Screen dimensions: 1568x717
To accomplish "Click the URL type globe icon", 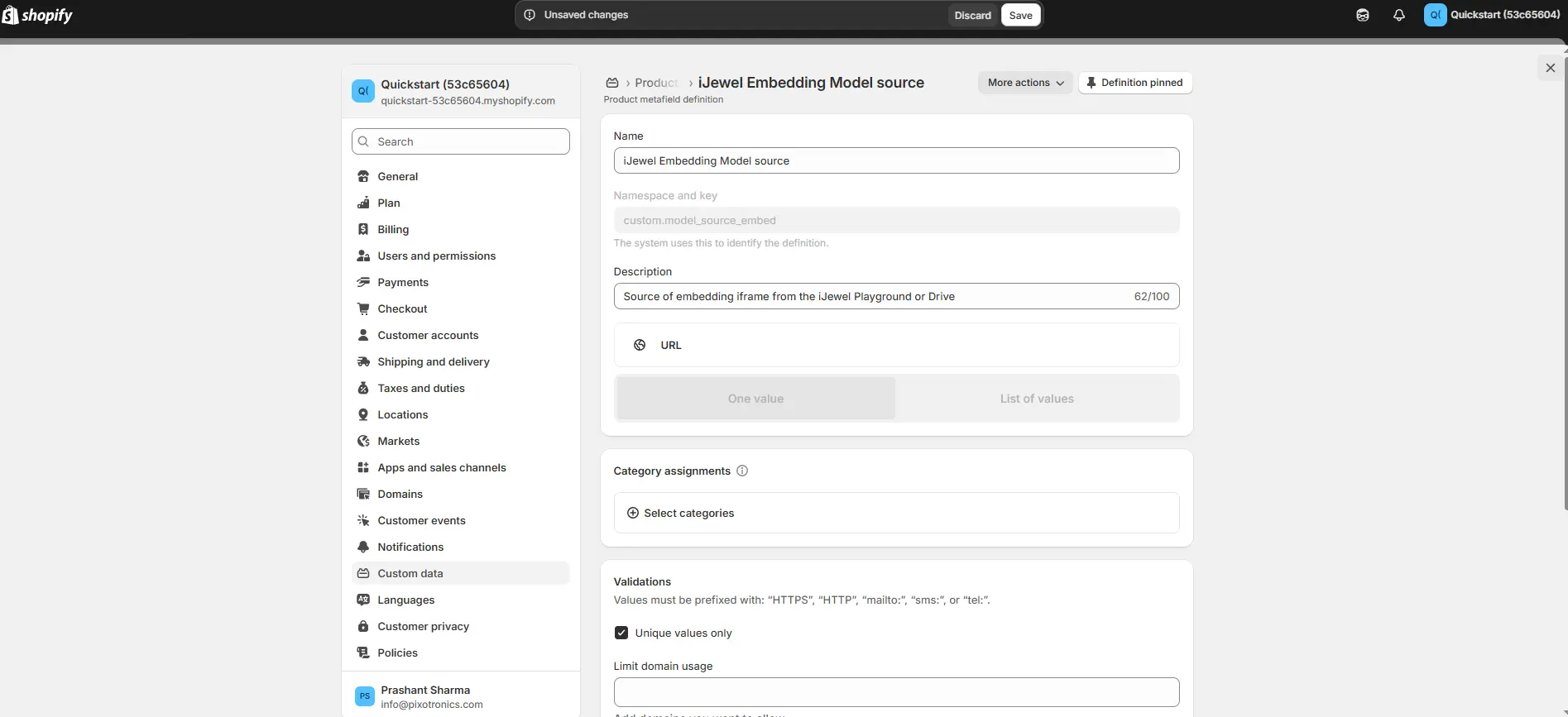I will pos(640,345).
